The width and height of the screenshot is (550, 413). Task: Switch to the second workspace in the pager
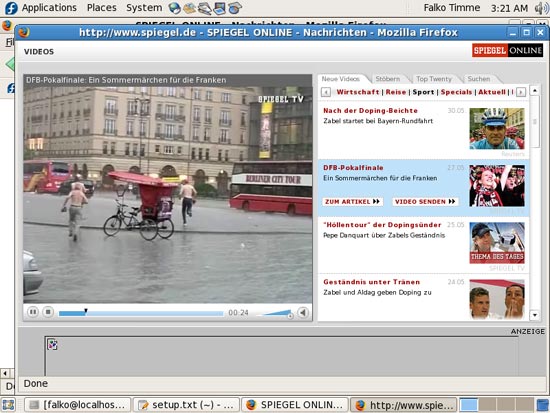click(x=488, y=405)
